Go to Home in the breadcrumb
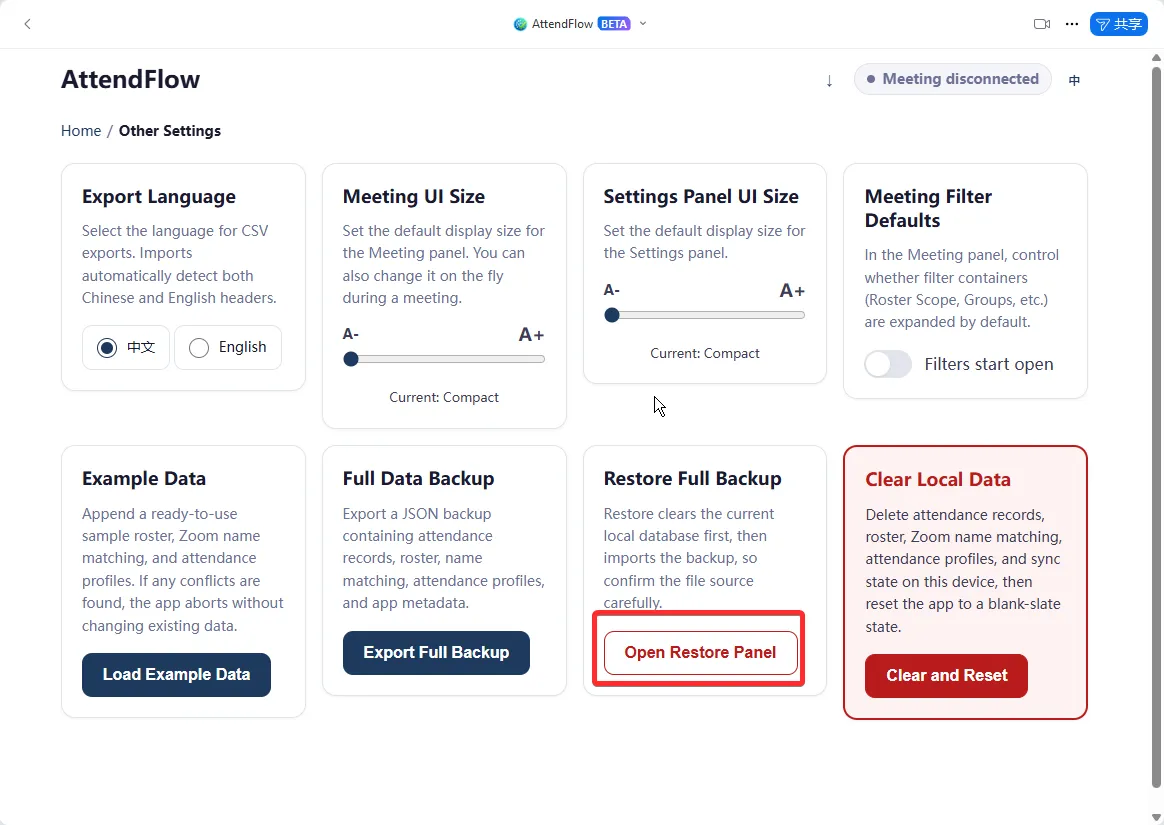Screen dimensions: 1164x825 pos(81,131)
